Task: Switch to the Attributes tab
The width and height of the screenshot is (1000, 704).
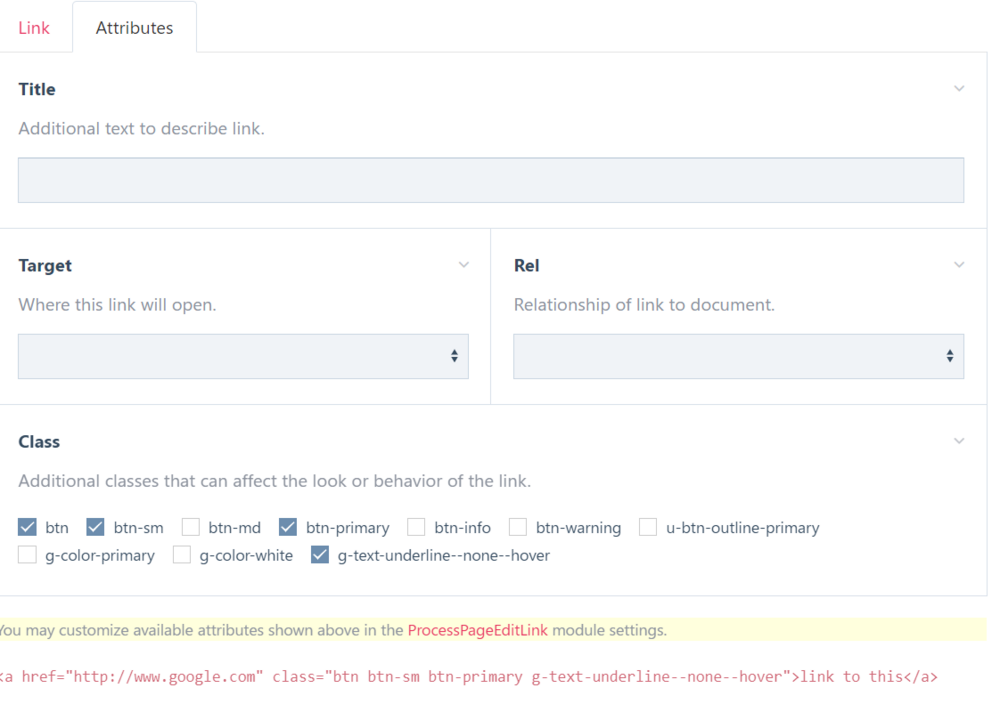Action: pyautogui.click(x=134, y=28)
